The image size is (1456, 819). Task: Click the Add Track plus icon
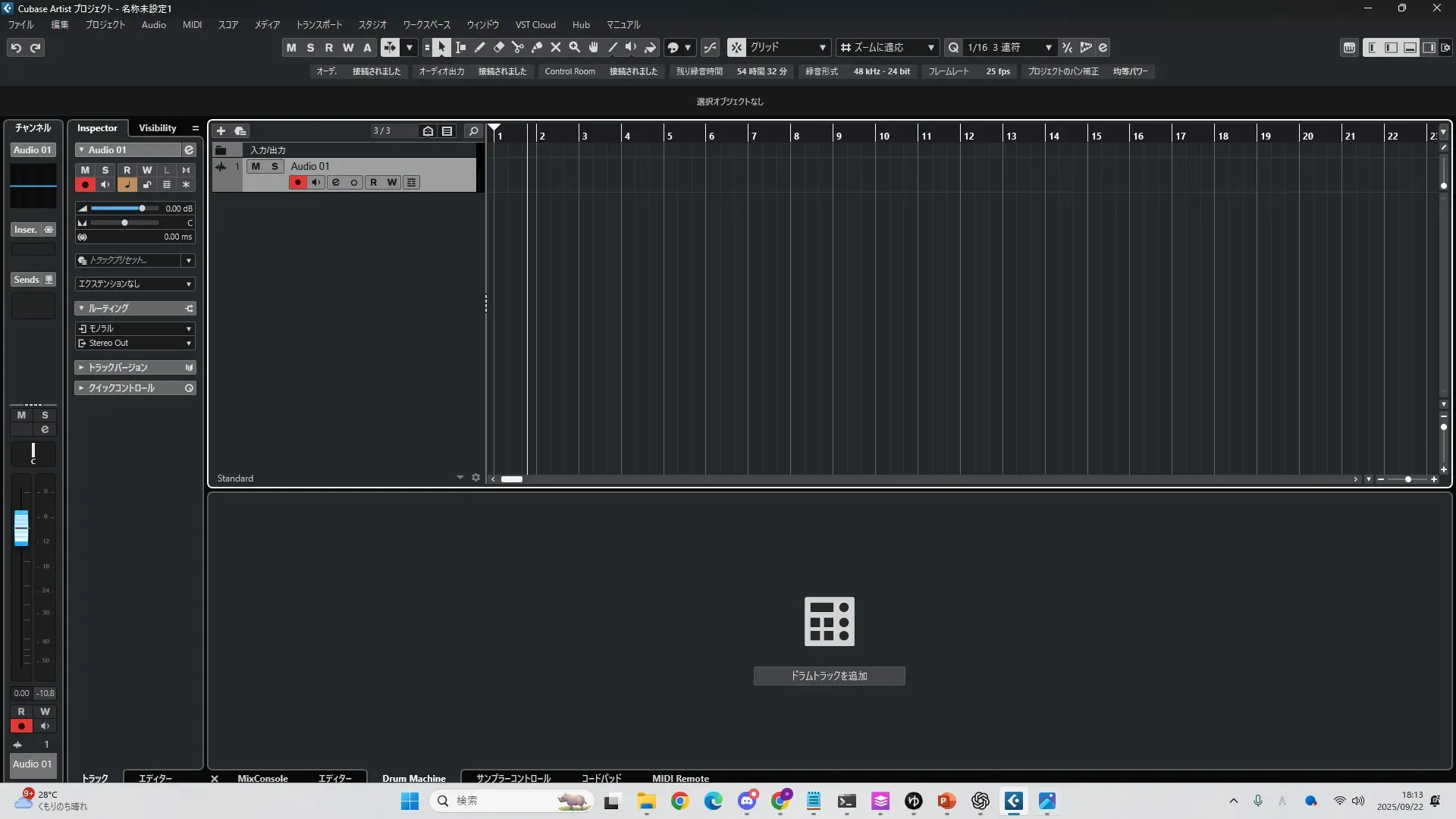(x=221, y=130)
